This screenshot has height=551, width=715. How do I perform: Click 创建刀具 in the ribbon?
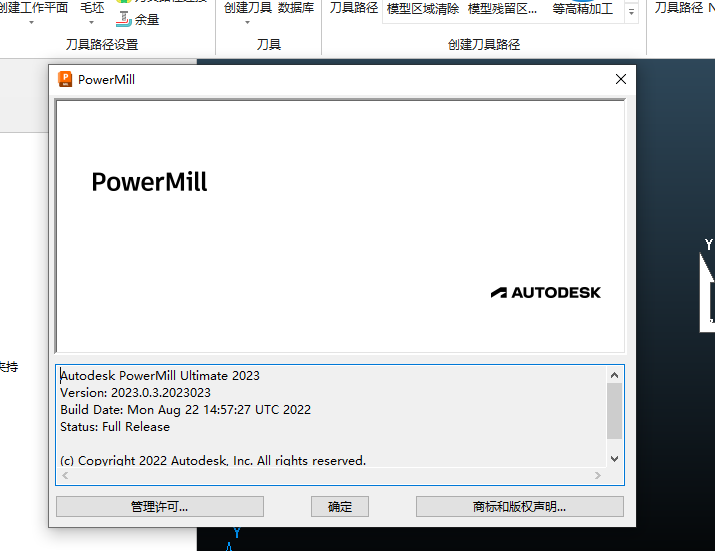(248, 7)
